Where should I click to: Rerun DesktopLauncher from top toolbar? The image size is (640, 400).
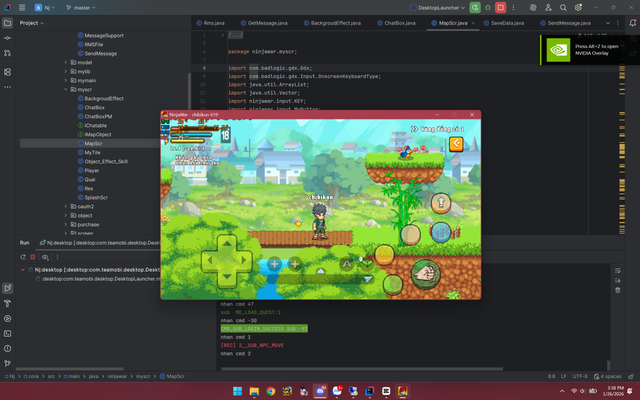pos(475,7)
